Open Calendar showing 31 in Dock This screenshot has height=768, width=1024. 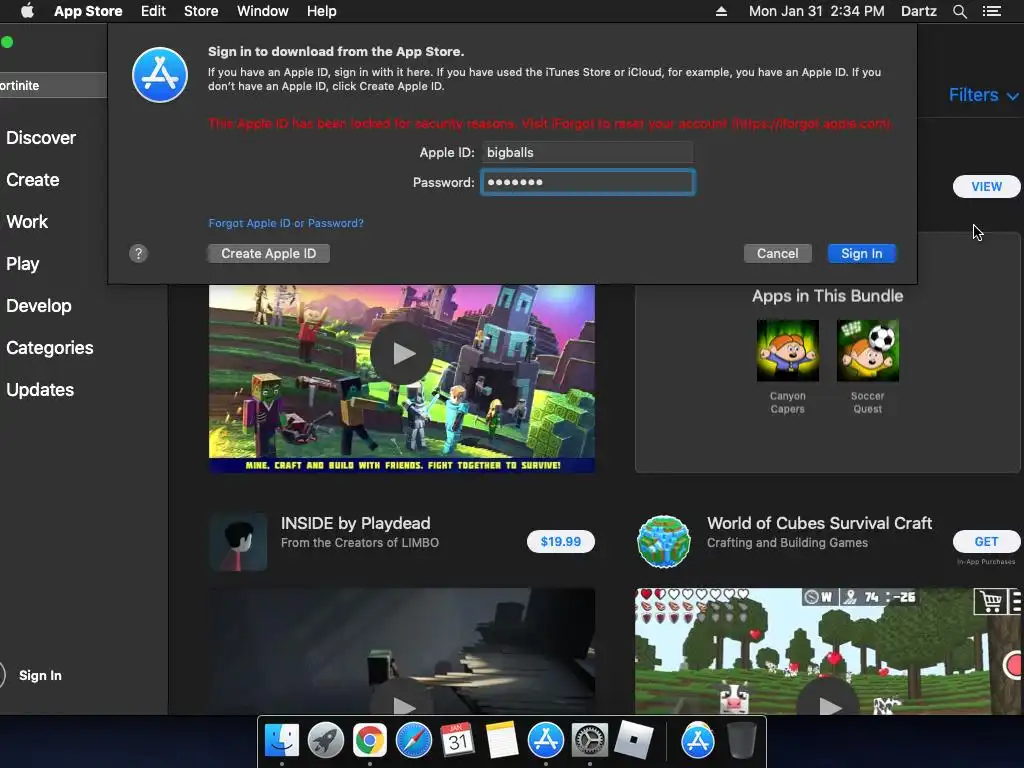click(457, 741)
